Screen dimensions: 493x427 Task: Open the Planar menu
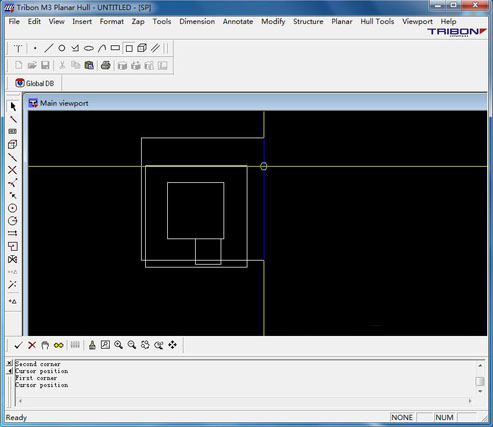point(342,21)
